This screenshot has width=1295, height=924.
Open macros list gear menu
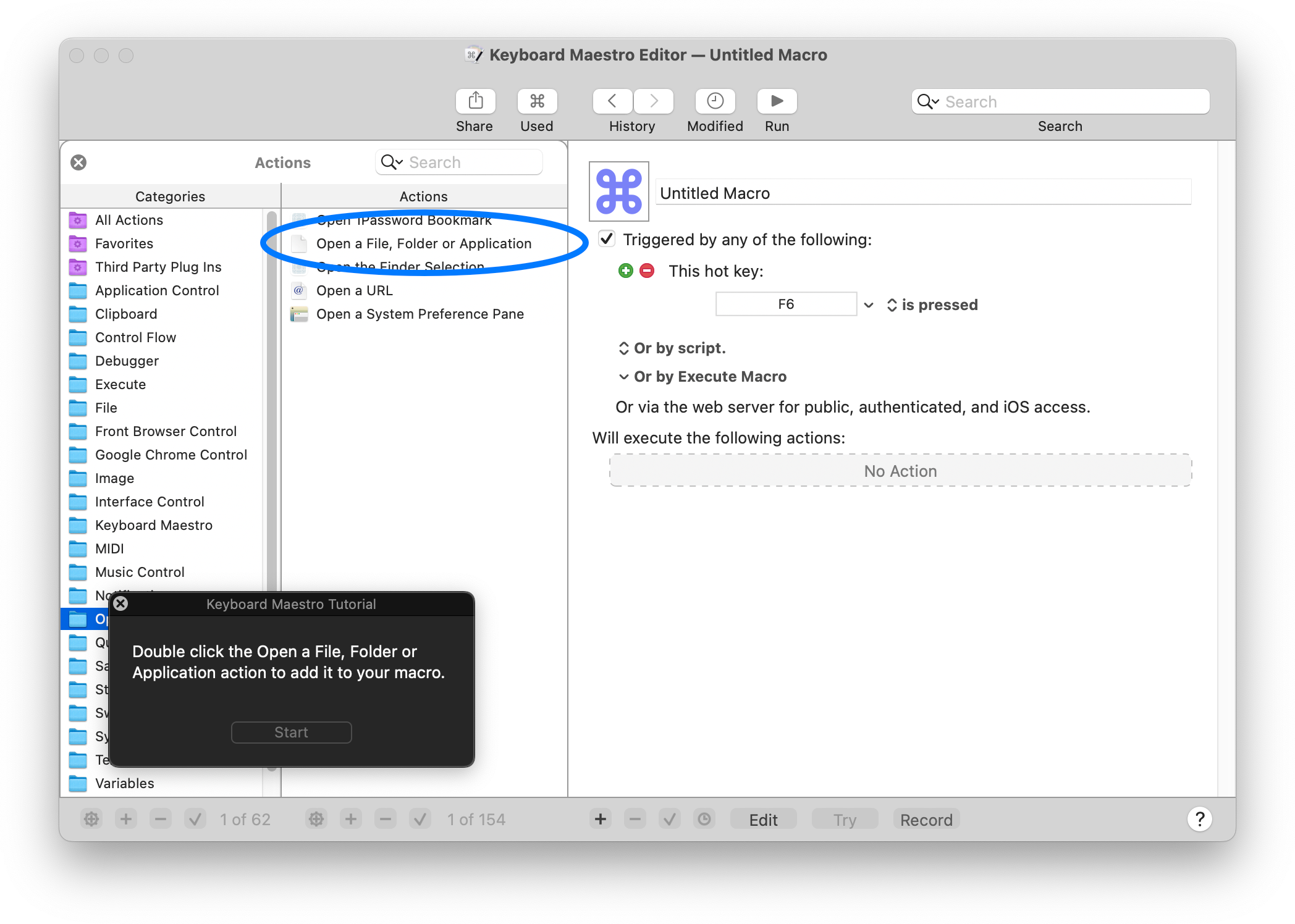pyautogui.click(x=316, y=819)
